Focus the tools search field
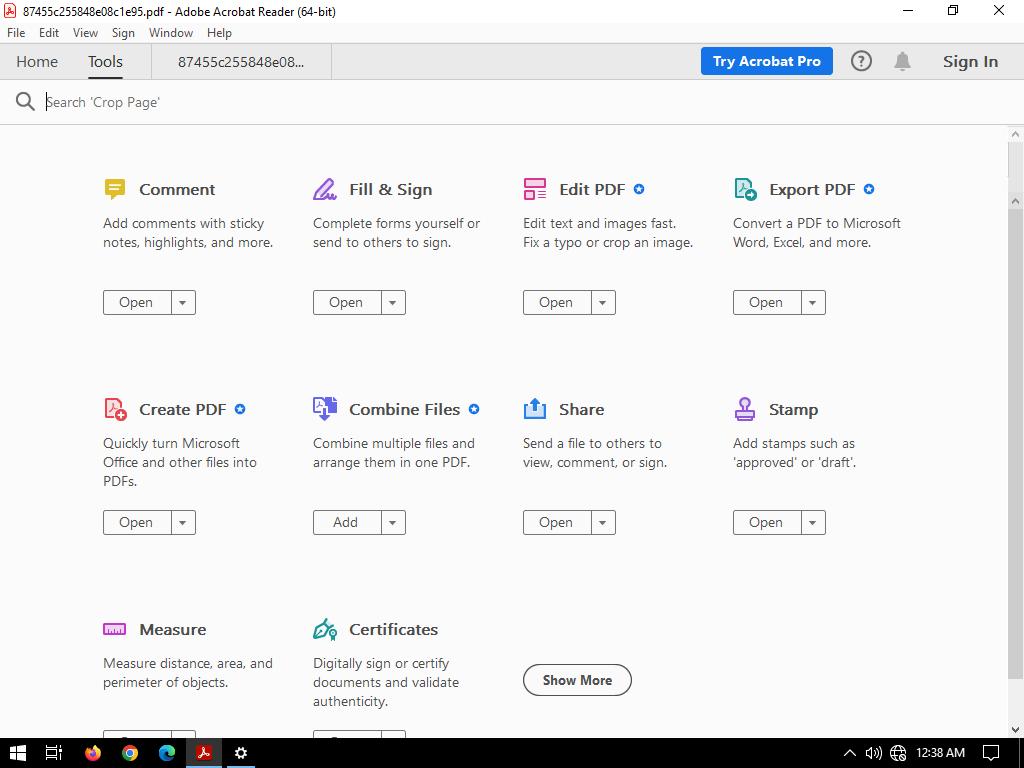 click(x=300, y=102)
